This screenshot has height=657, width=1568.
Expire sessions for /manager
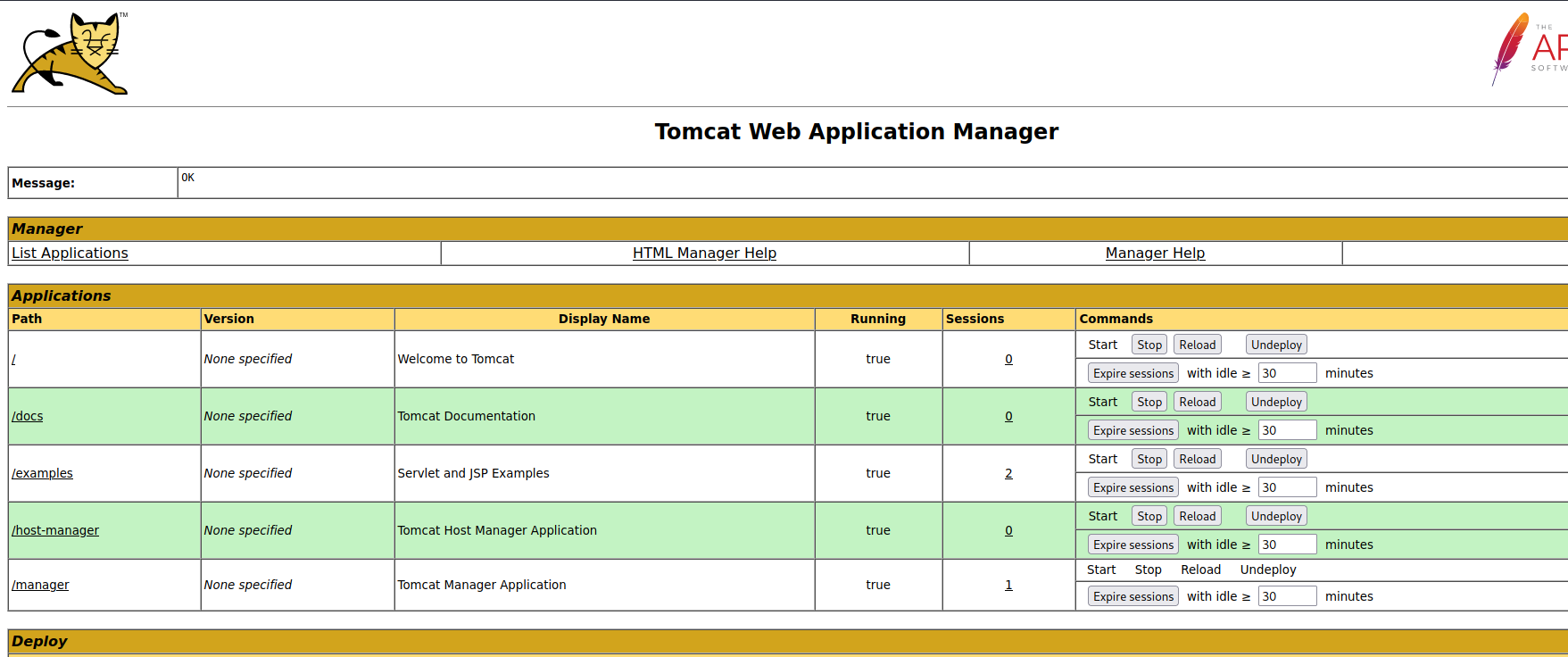click(x=1133, y=596)
